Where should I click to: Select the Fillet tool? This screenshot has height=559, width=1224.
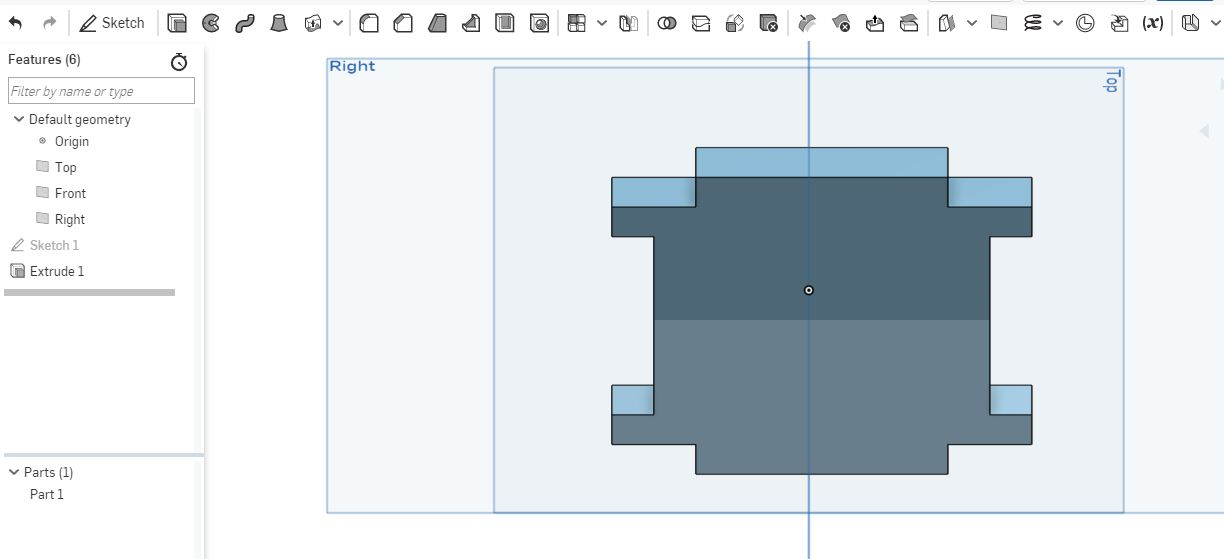coord(369,23)
